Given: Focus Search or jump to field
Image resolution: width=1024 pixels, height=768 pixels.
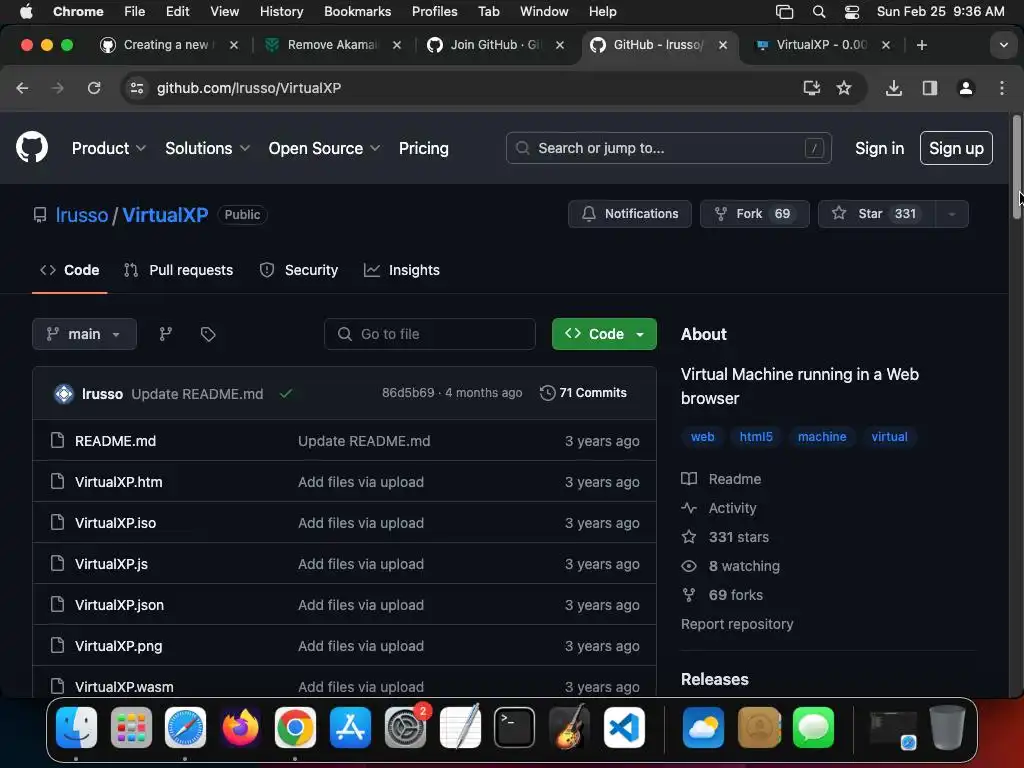Looking at the screenshot, I should 668,148.
